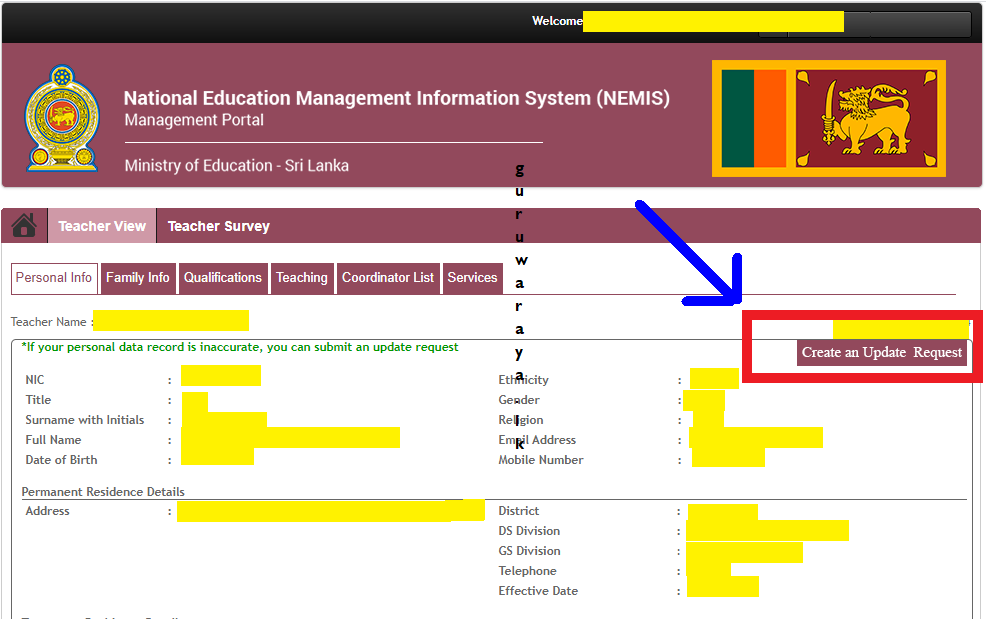
Task: Click the permanent residence Address field
Action: tap(330, 510)
